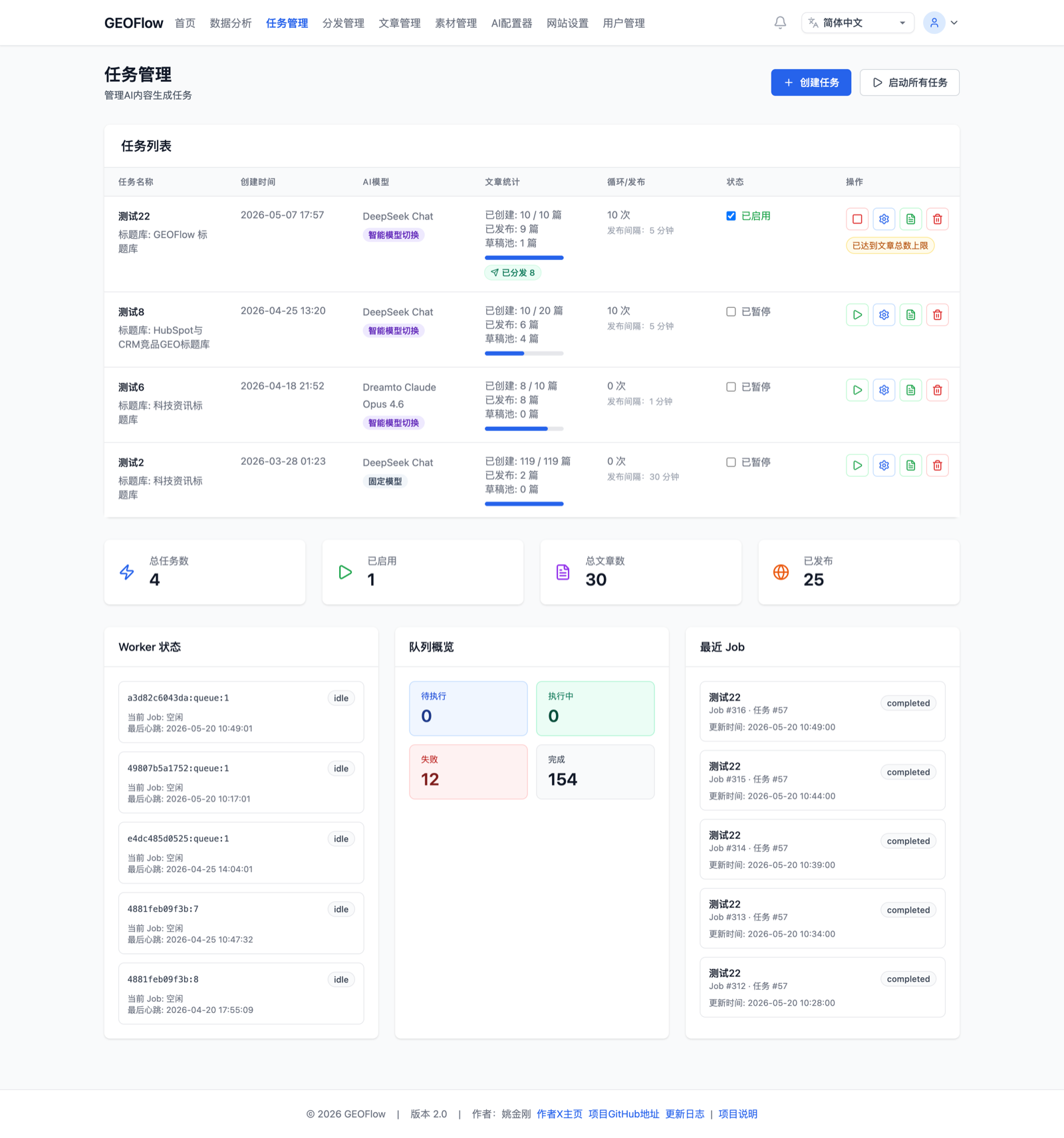Delete task 测试22 with trash icon
The image size is (1064, 1138).
coord(937,219)
